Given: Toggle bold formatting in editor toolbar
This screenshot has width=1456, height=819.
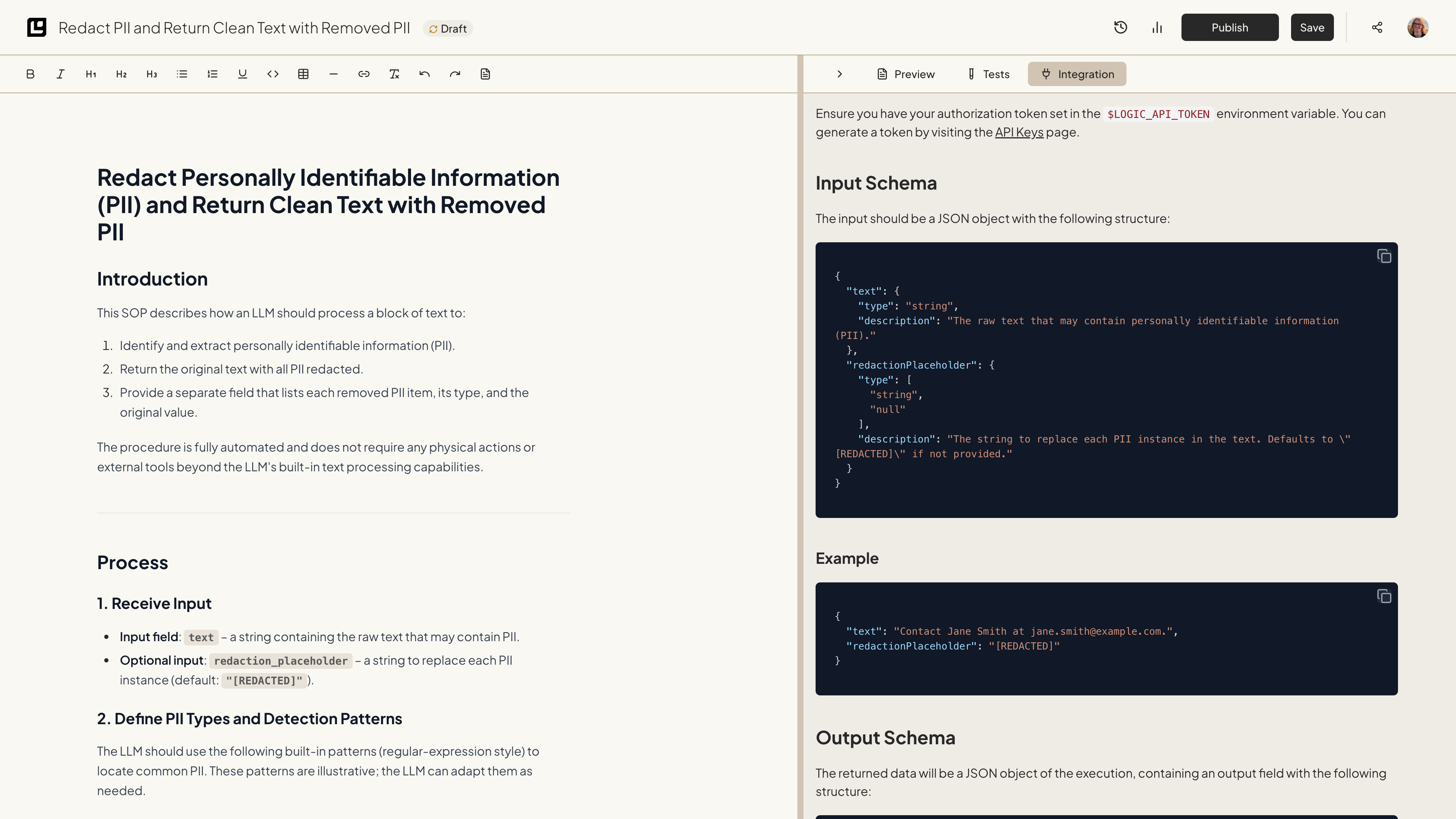Looking at the screenshot, I should click(x=30, y=74).
